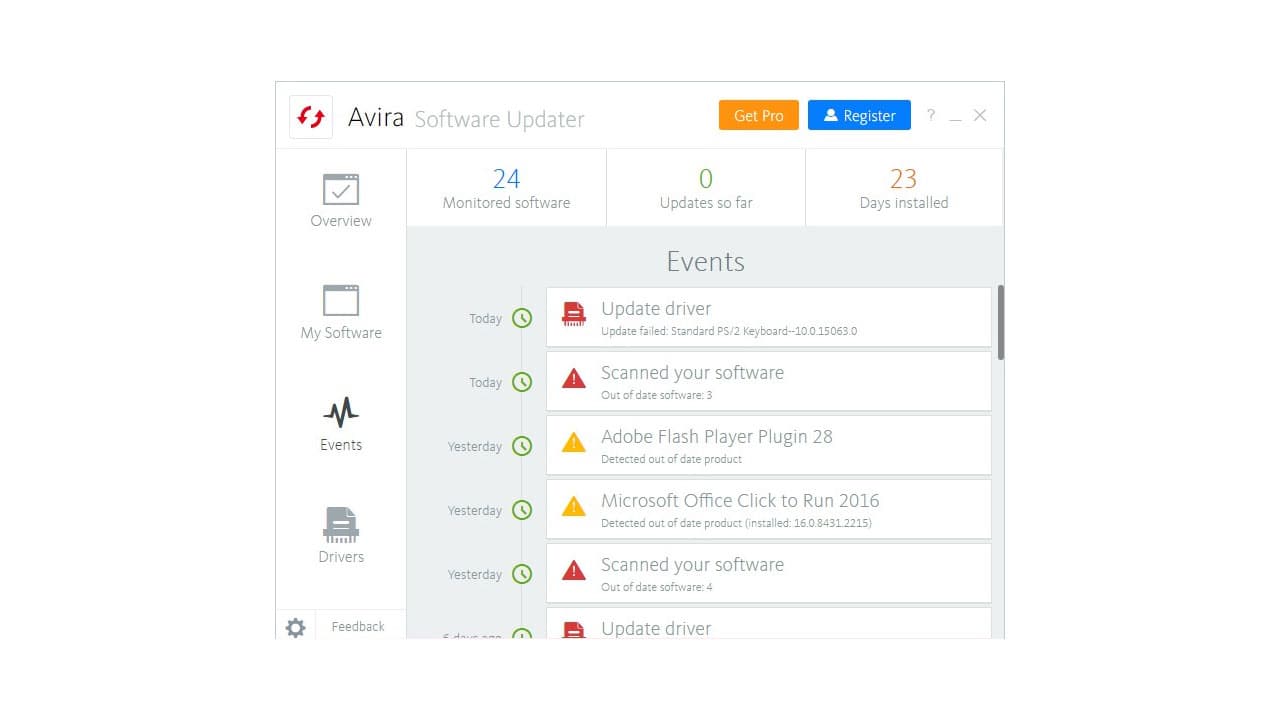Image resolution: width=1280 pixels, height=720 pixels.
Task: Select the Updates so far panel
Action: (x=705, y=188)
